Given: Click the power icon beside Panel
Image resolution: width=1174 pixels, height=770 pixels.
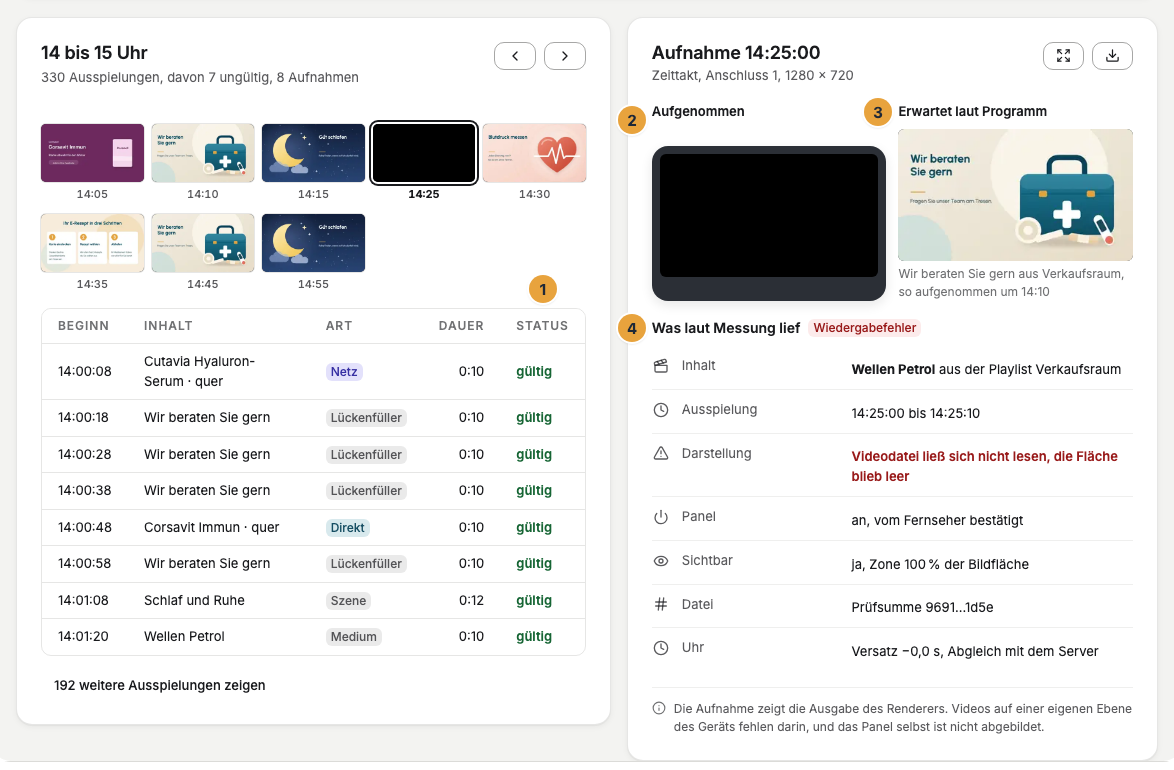Looking at the screenshot, I should coord(660,517).
